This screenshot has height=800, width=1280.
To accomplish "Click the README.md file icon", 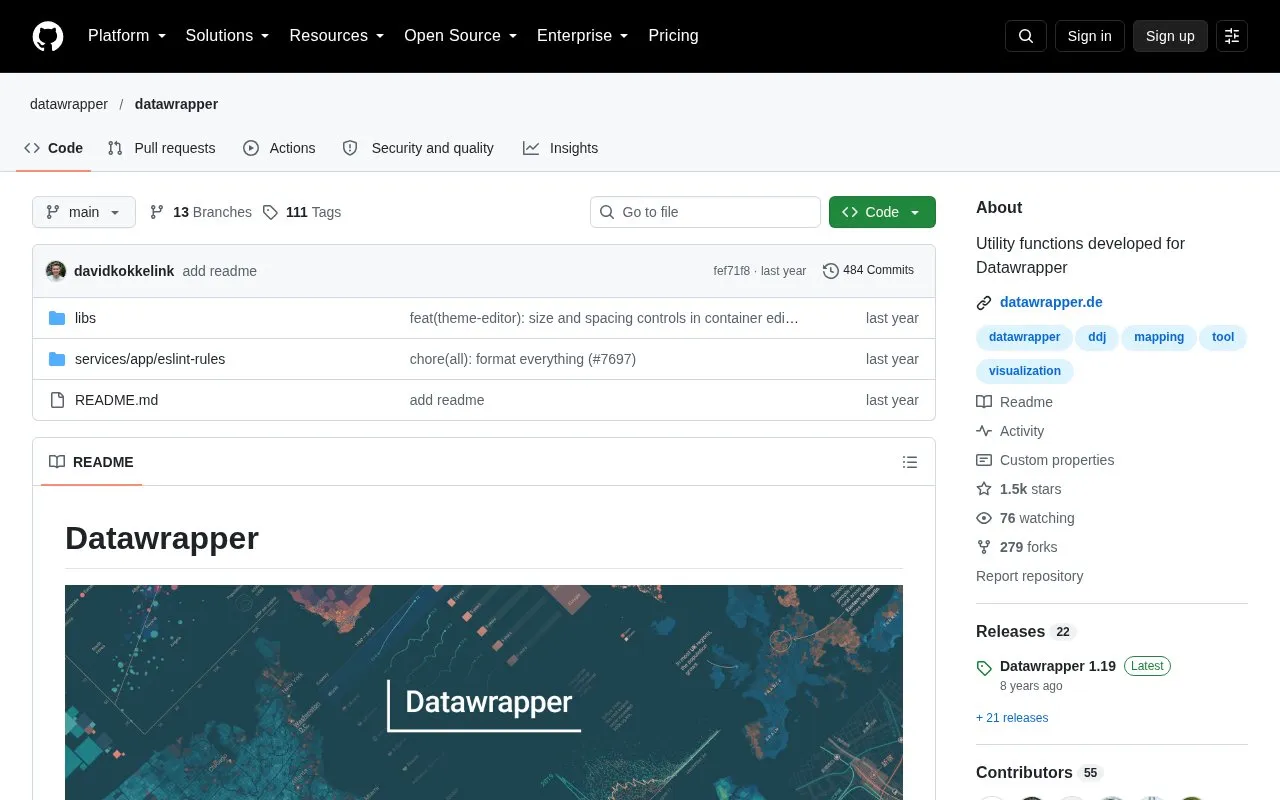I will (x=57, y=400).
